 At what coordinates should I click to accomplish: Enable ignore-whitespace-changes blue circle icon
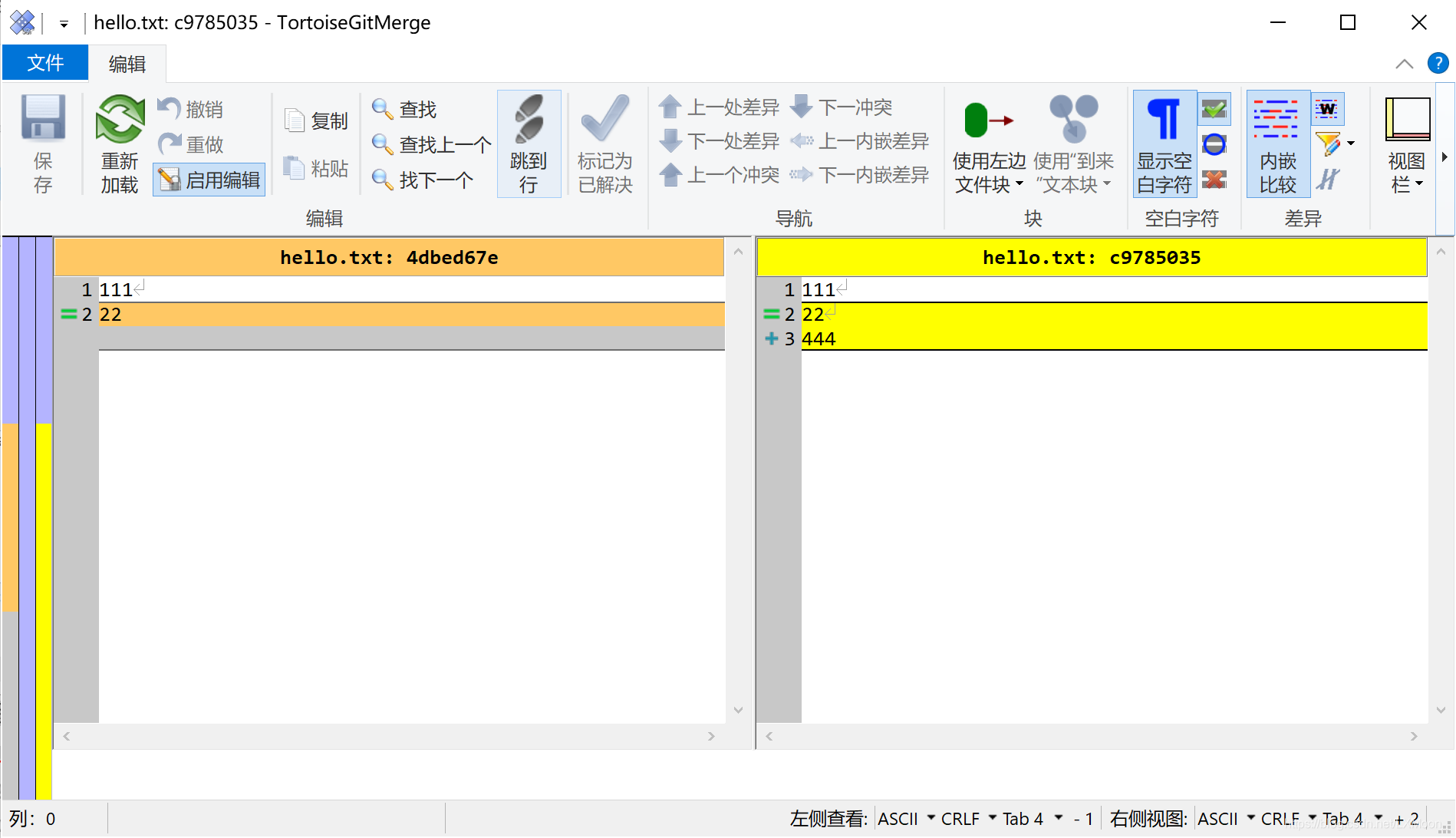click(1214, 144)
